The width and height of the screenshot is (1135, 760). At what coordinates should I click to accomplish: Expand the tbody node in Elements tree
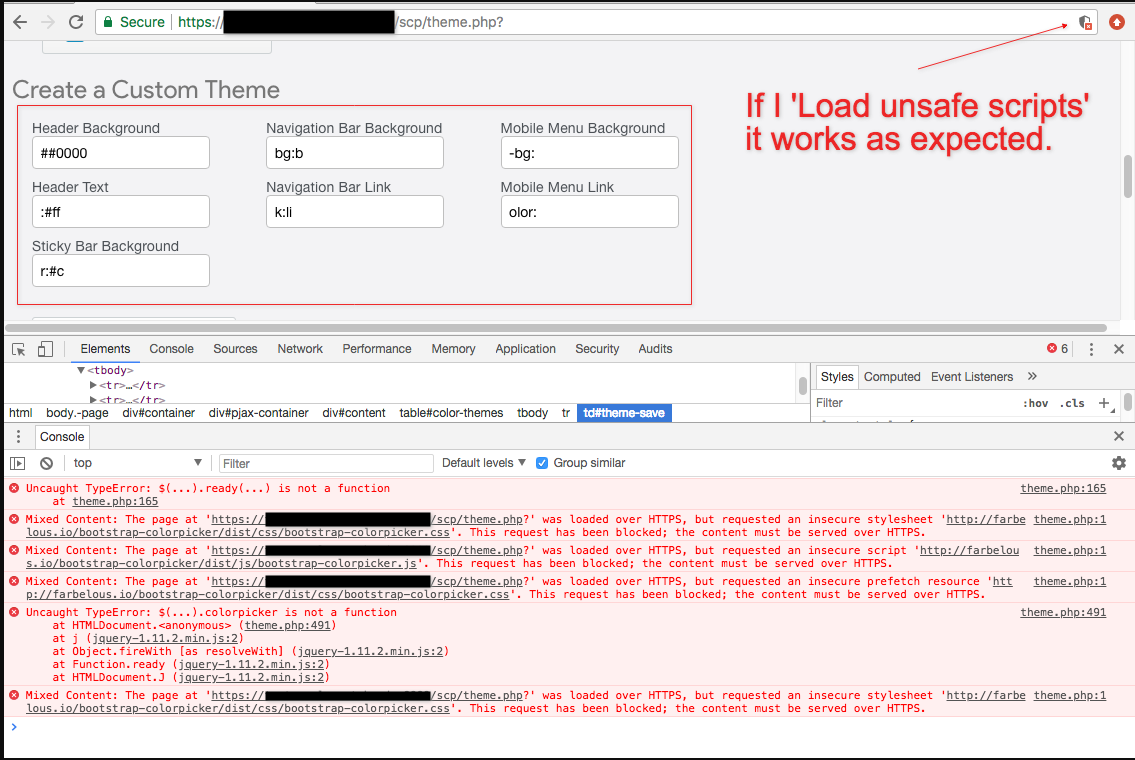pos(82,371)
